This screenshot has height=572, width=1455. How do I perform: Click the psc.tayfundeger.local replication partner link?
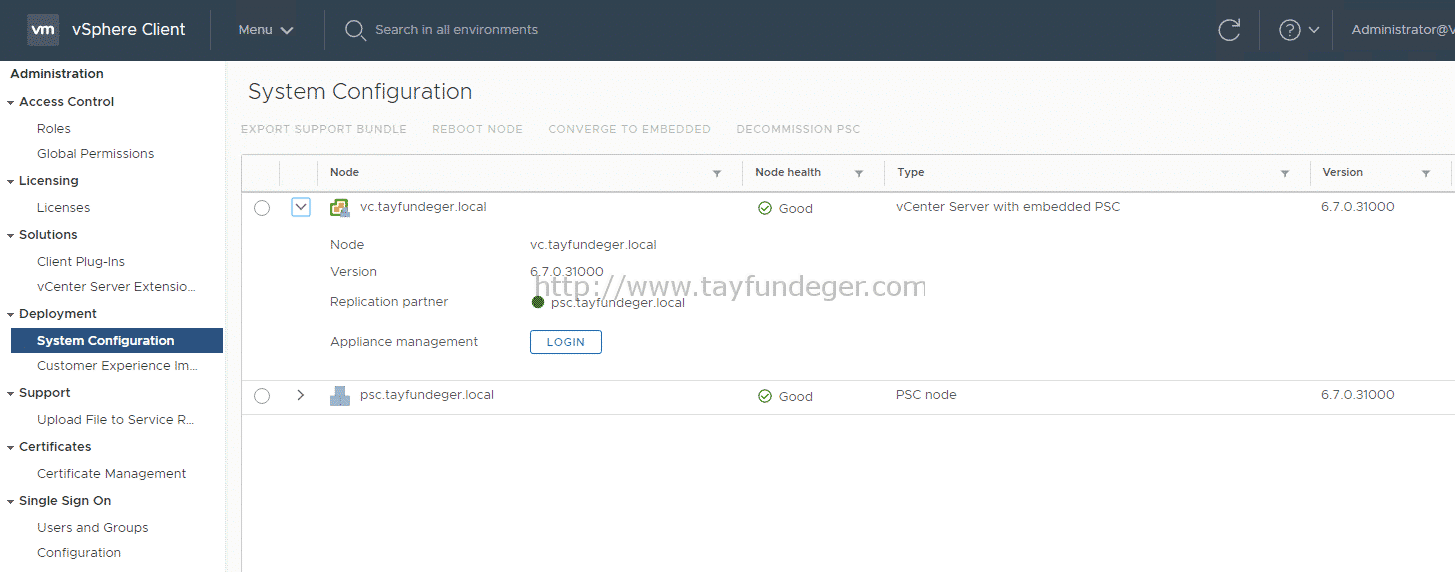[618, 302]
